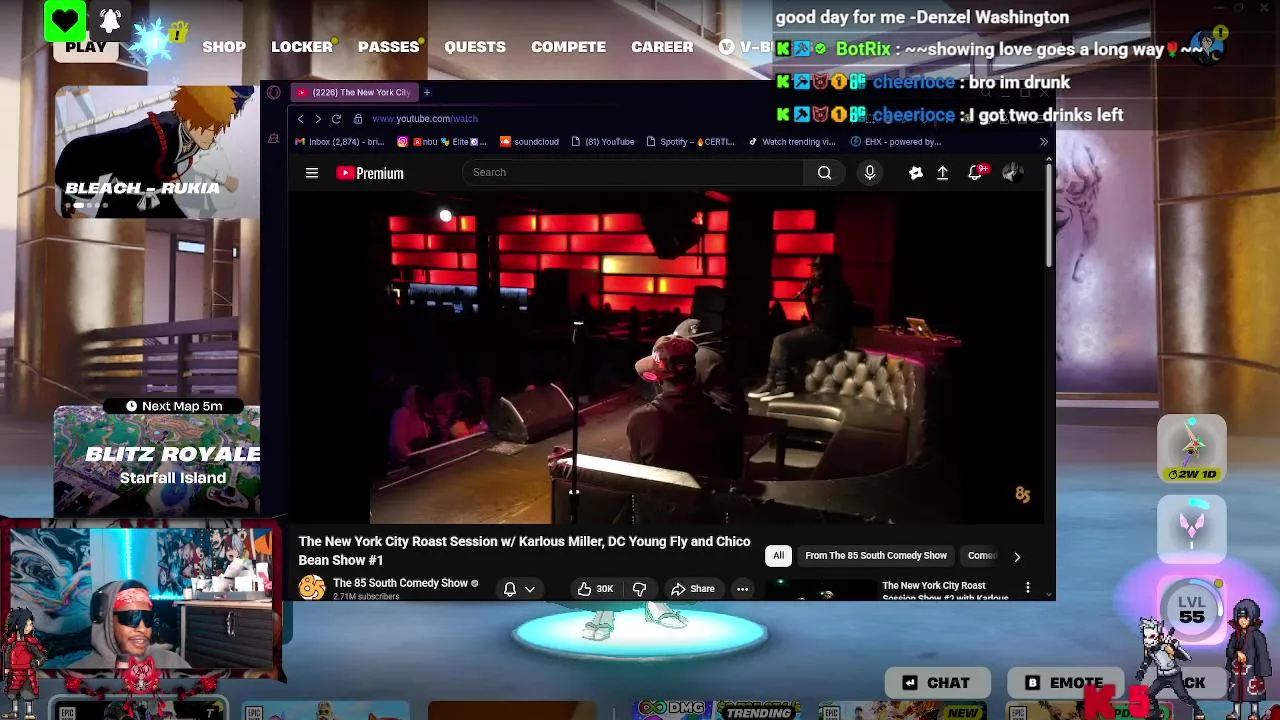This screenshot has width=1280, height=720.
Task: Click the page vertical scrollbar in browser
Action: [1048, 215]
